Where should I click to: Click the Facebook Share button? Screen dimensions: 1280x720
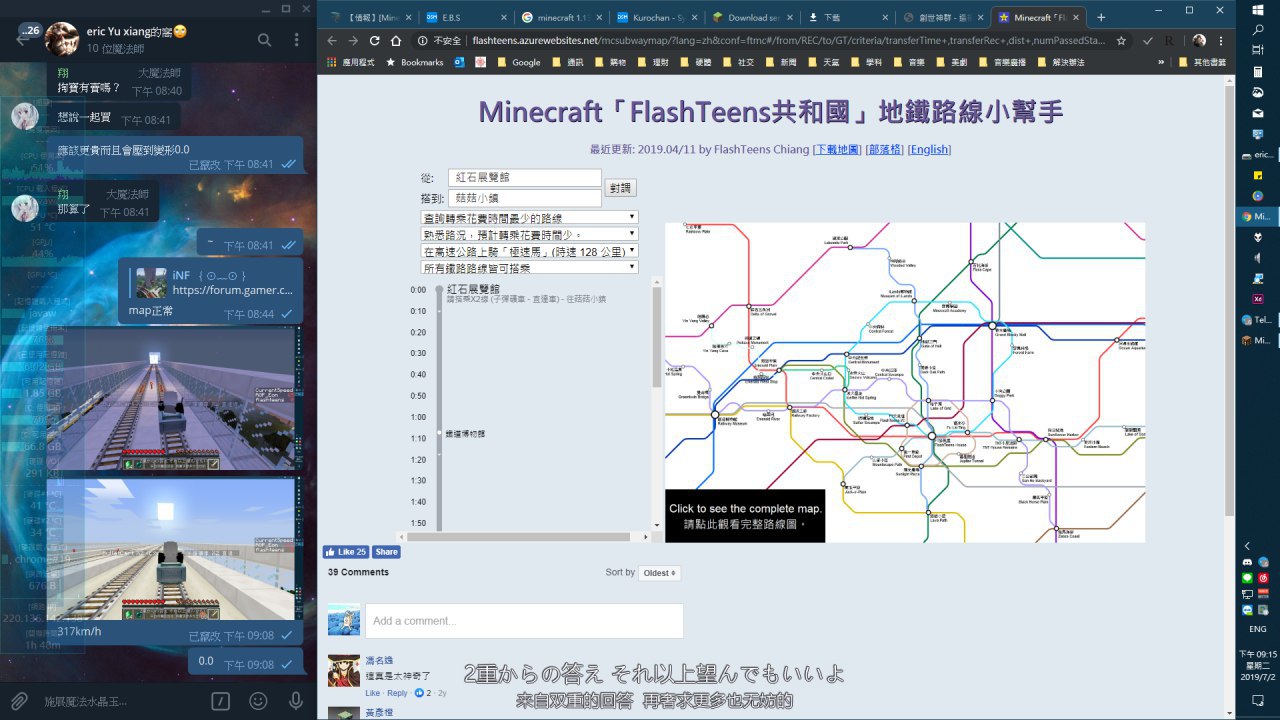pyautogui.click(x=385, y=552)
